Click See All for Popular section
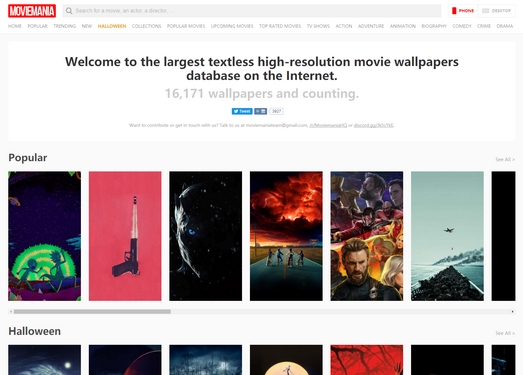 click(505, 159)
